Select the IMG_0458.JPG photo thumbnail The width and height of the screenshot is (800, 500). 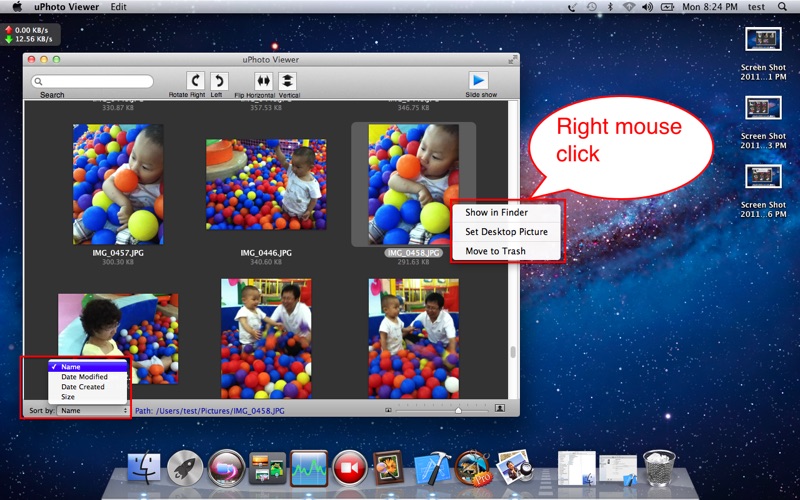coord(413,184)
